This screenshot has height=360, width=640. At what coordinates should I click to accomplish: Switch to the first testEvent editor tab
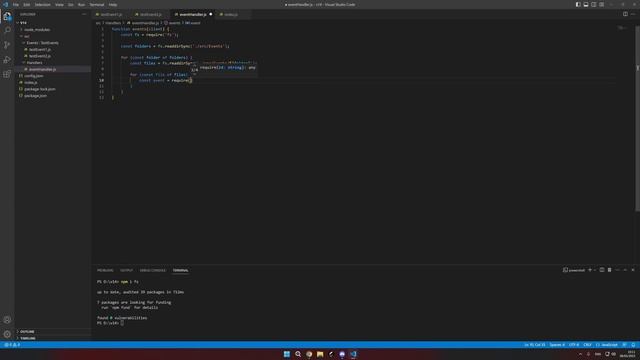(111, 14)
